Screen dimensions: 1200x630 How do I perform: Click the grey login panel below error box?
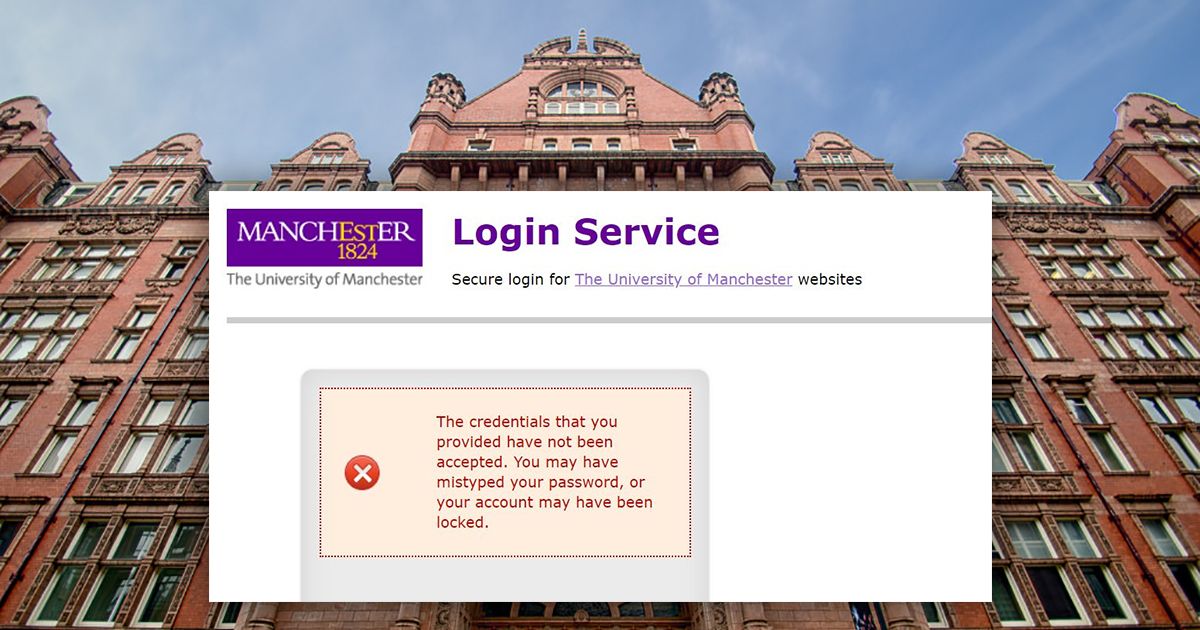505,580
